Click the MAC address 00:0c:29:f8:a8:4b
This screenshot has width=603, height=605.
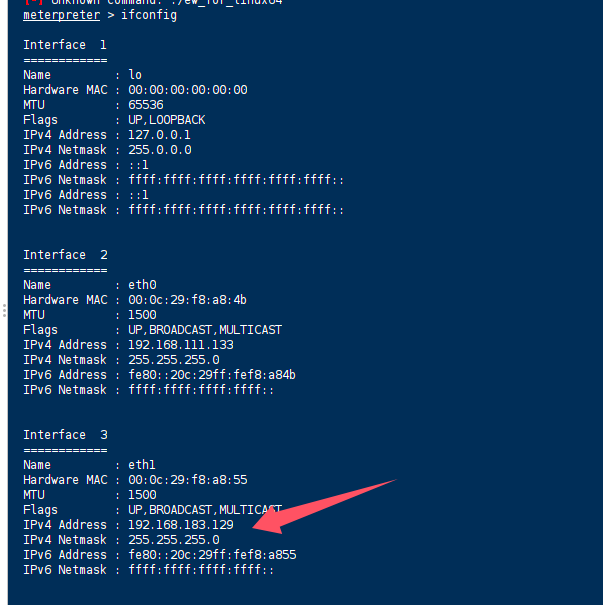188,300
